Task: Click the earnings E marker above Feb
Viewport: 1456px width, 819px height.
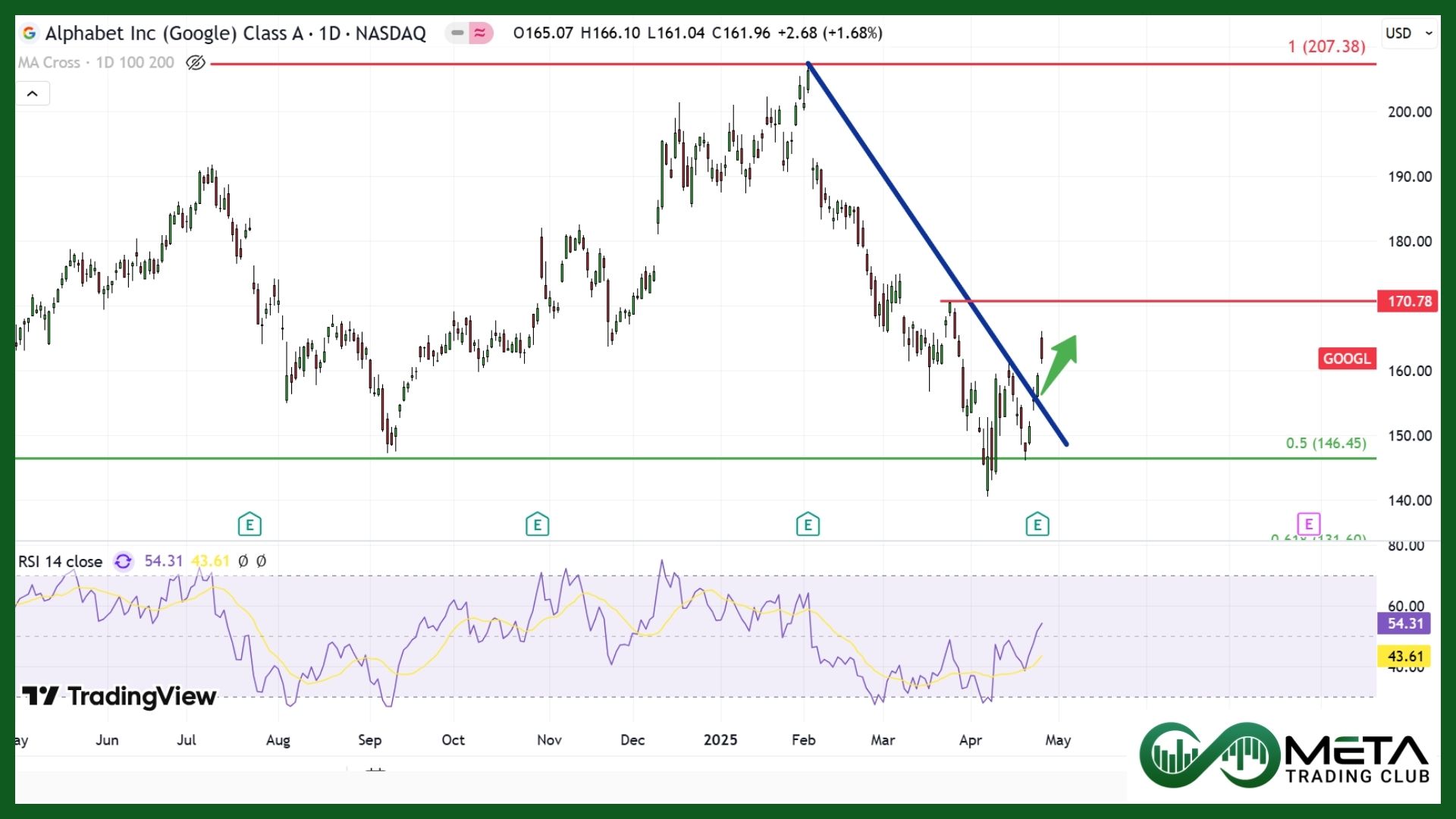Action: point(808,525)
